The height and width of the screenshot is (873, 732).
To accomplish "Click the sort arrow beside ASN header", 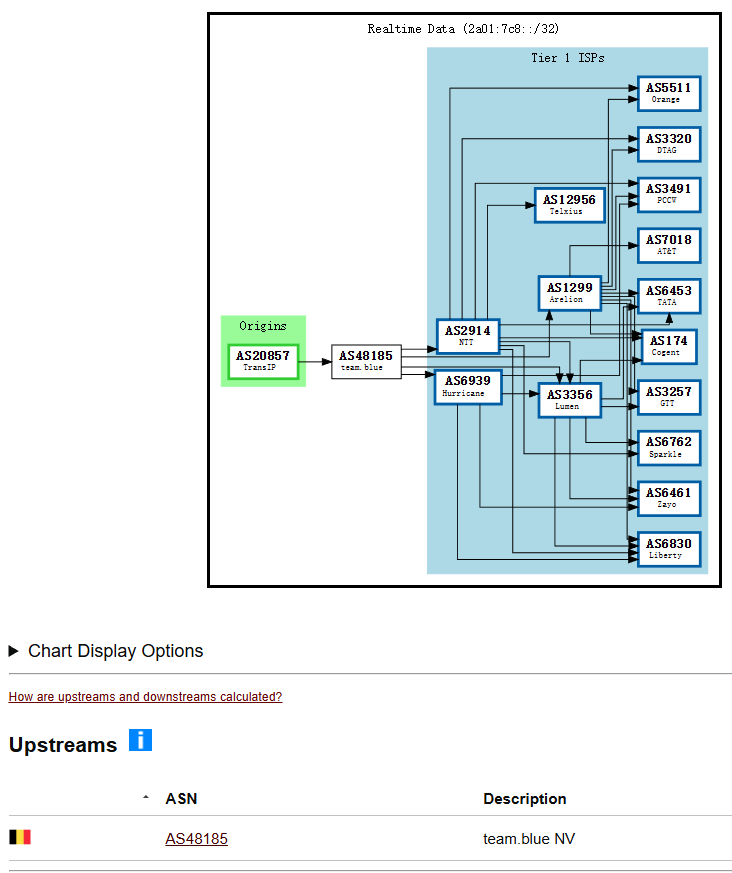I will (x=146, y=798).
